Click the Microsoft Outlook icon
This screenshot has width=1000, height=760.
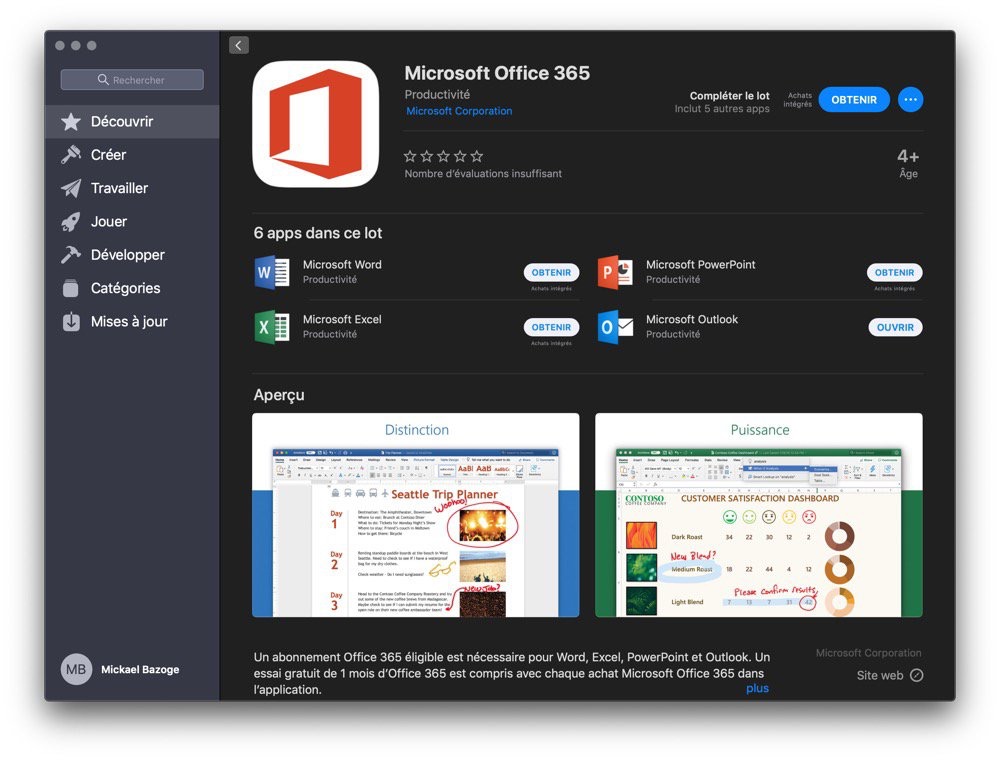click(615, 327)
